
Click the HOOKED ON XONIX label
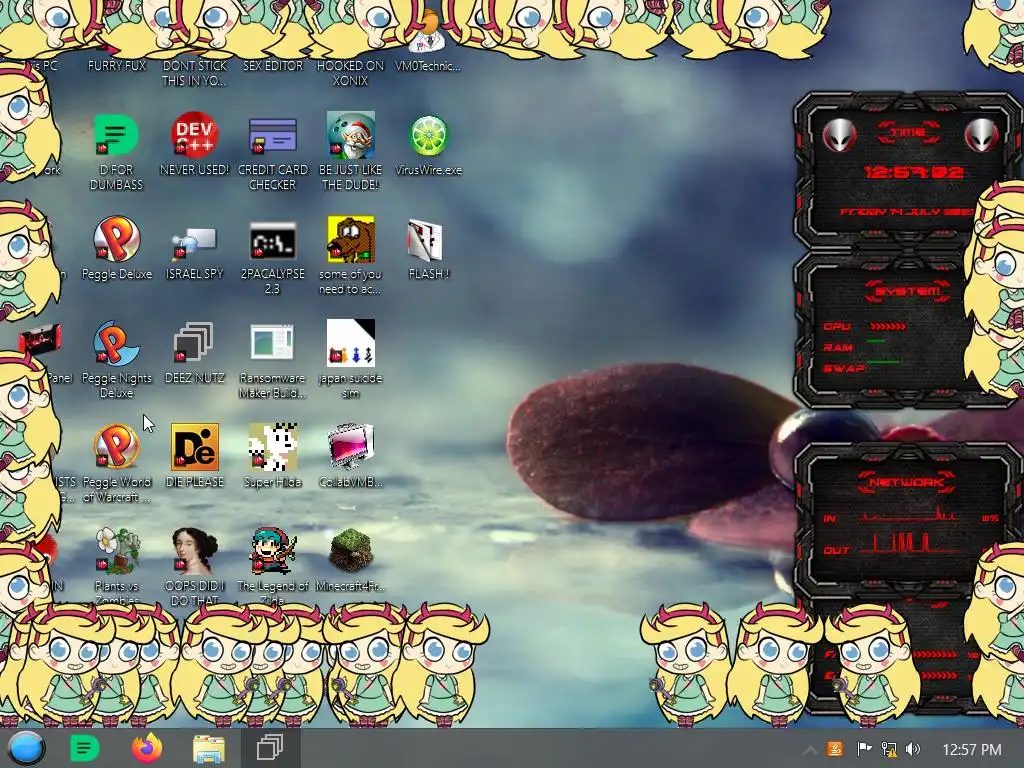pyautogui.click(x=351, y=73)
